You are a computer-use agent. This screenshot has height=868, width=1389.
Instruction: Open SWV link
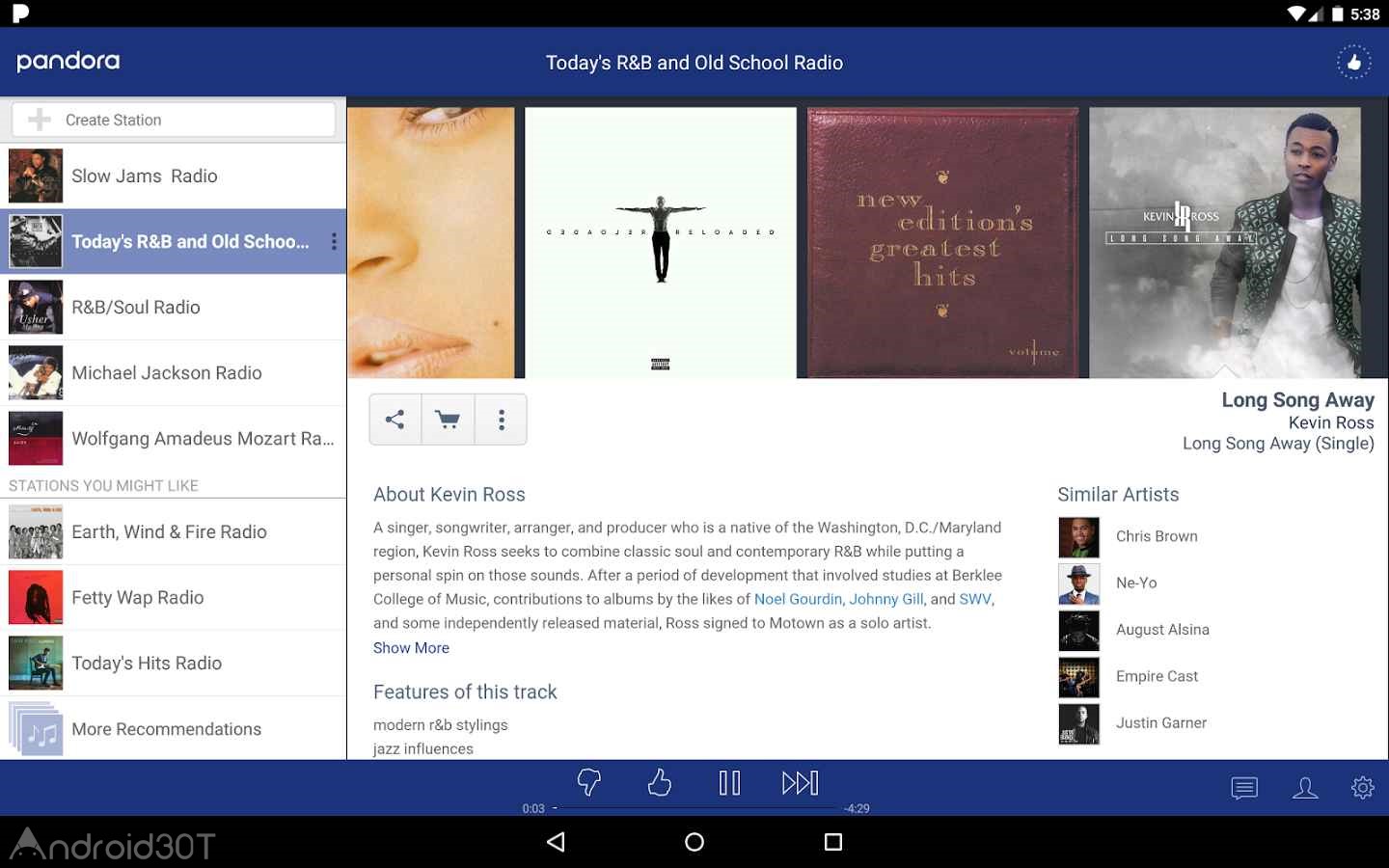(x=975, y=599)
